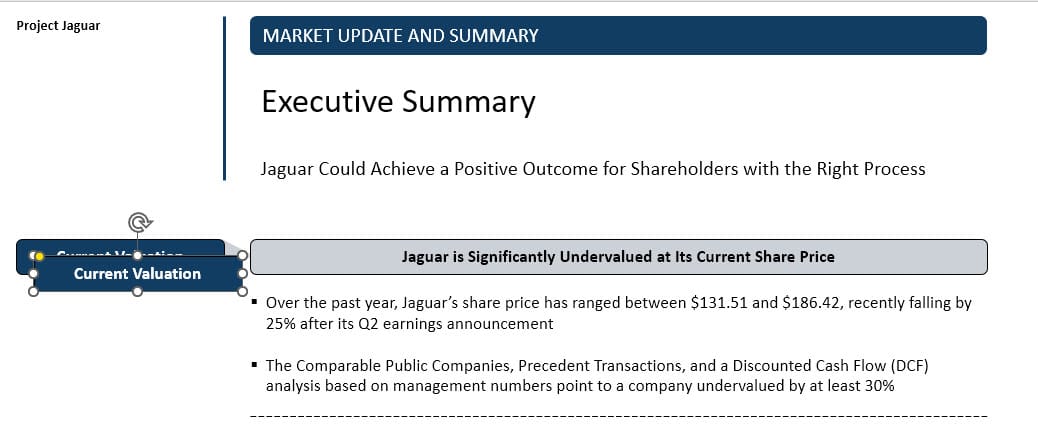The width and height of the screenshot is (1038, 441).
Task: Click the bottom-right corner resize handle
Action: pyautogui.click(x=241, y=292)
